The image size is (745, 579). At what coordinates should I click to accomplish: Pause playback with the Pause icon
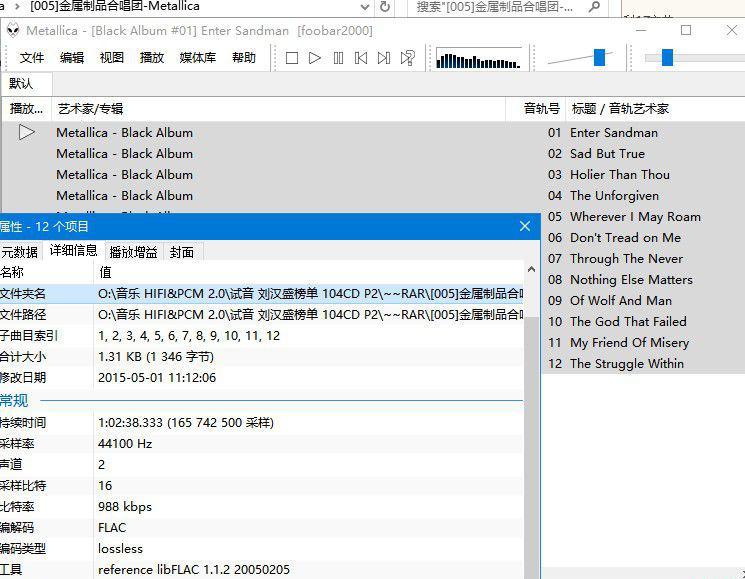(x=338, y=58)
